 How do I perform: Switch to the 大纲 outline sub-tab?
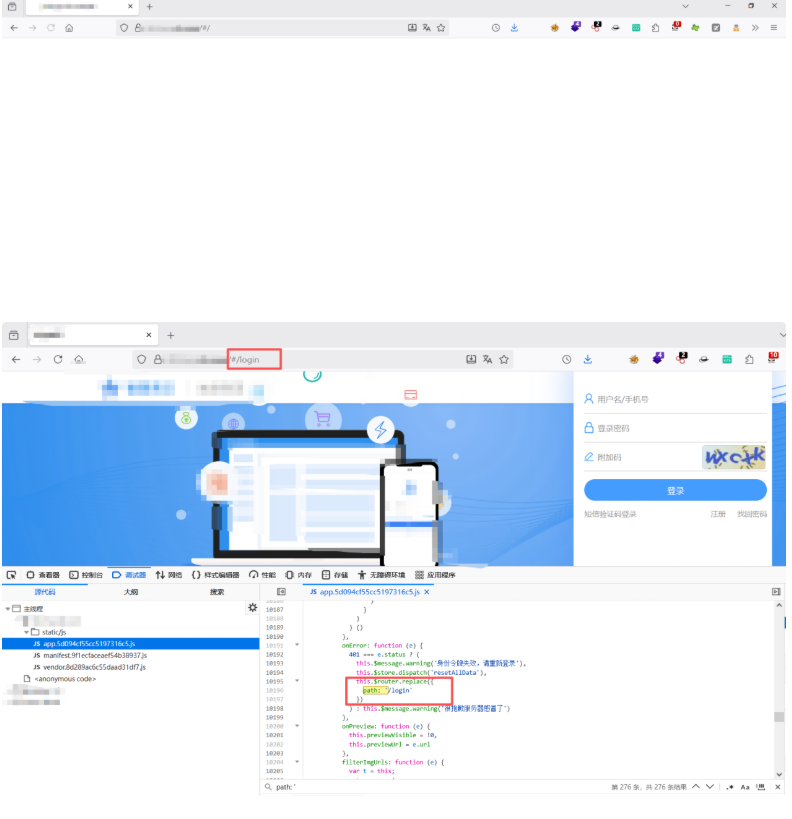(x=131, y=592)
